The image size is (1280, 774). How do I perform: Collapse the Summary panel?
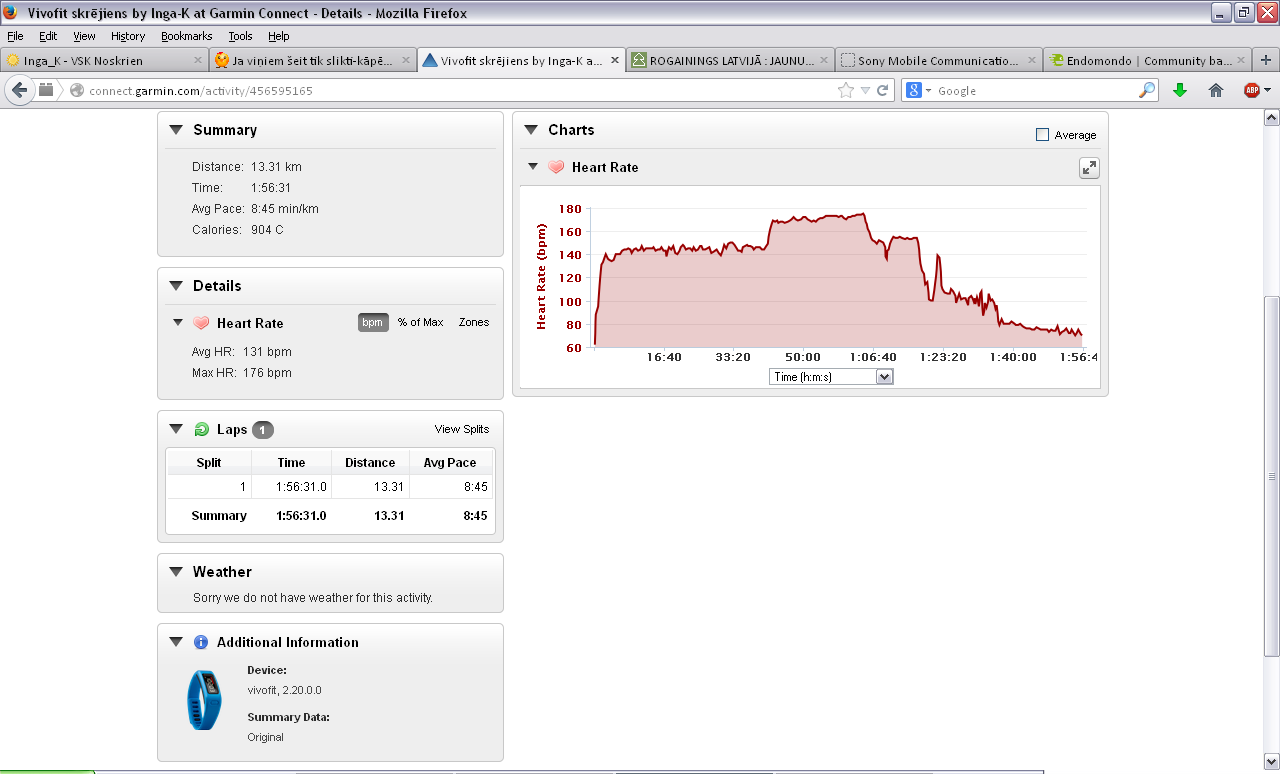(176, 130)
